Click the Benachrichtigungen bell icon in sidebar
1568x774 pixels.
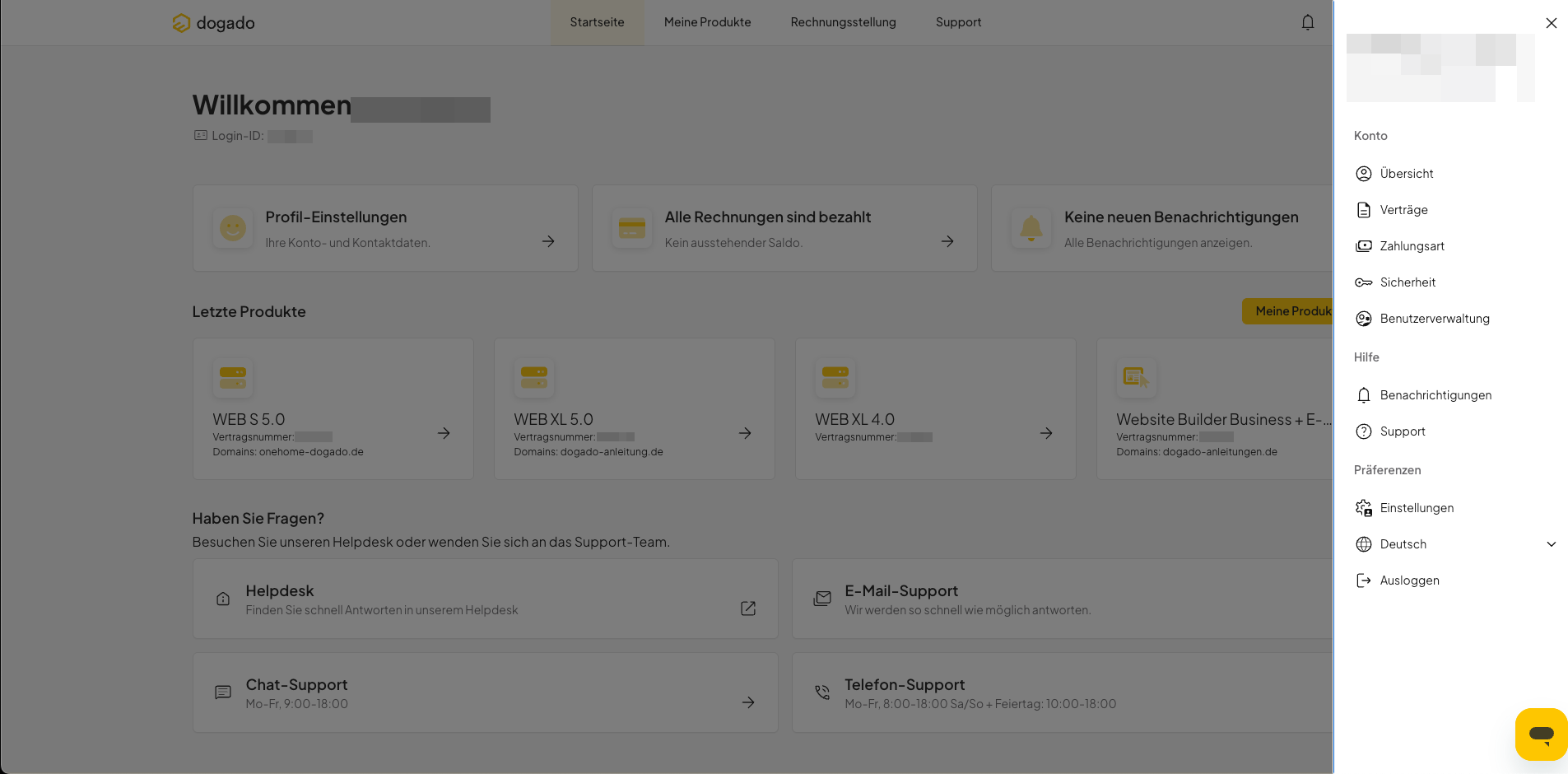[x=1364, y=395]
